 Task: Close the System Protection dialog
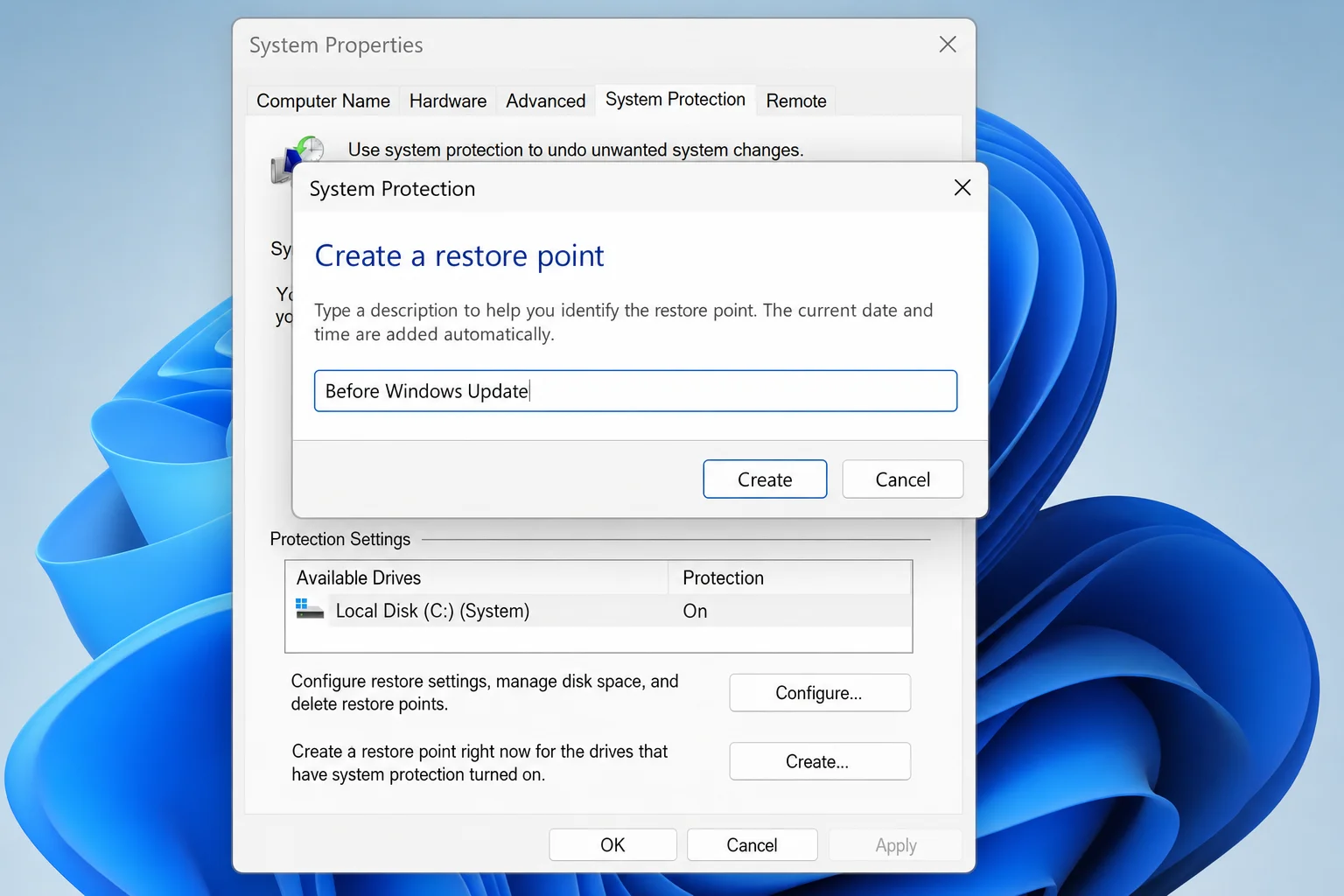click(962, 187)
